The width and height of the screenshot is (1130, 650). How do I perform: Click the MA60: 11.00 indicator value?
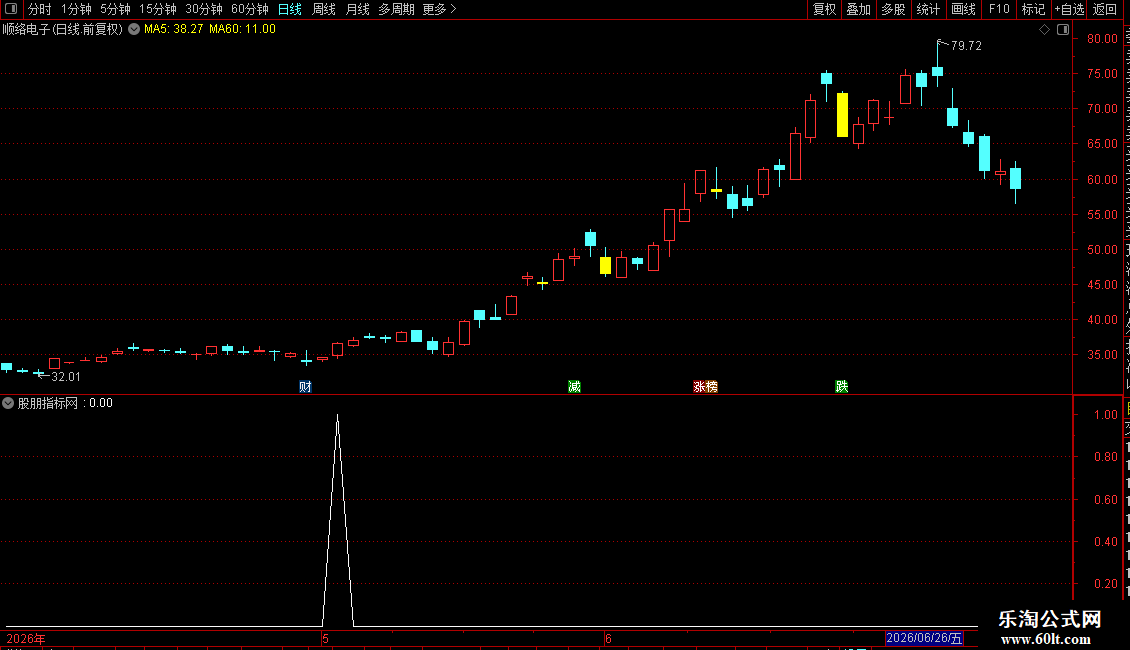click(x=242, y=30)
